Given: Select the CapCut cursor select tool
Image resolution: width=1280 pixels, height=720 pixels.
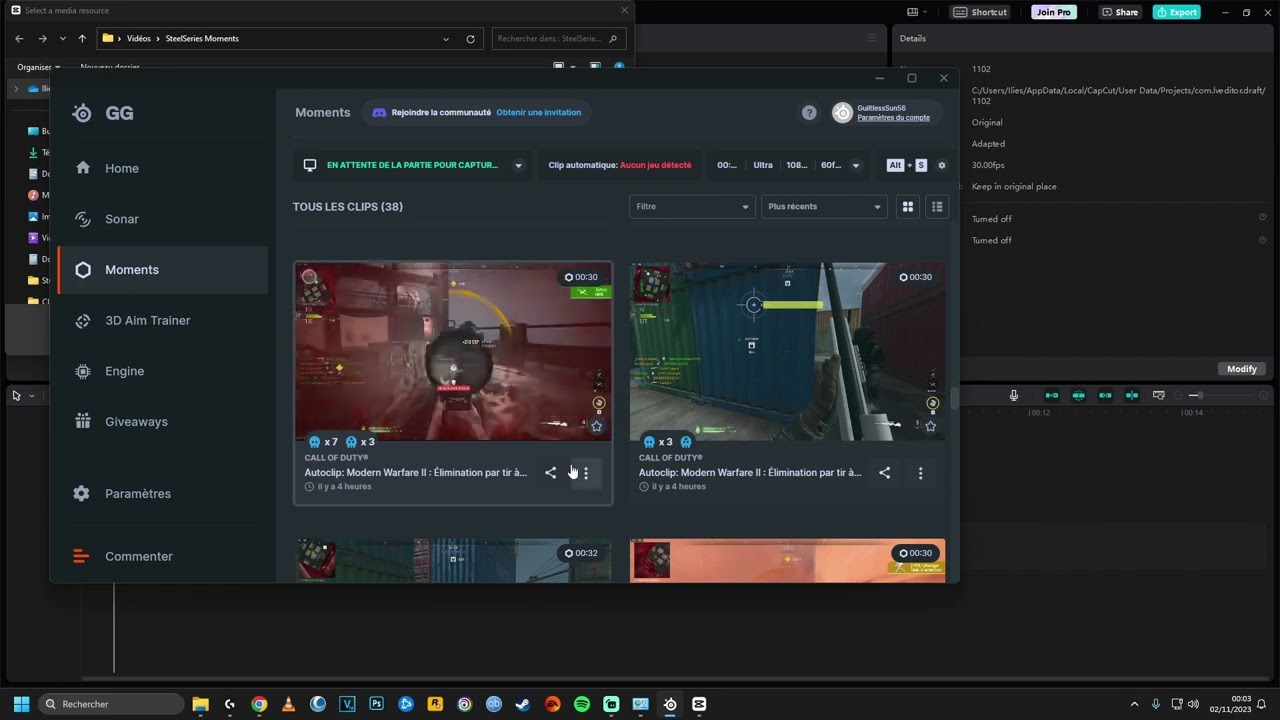Looking at the screenshot, I should coord(16,396).
